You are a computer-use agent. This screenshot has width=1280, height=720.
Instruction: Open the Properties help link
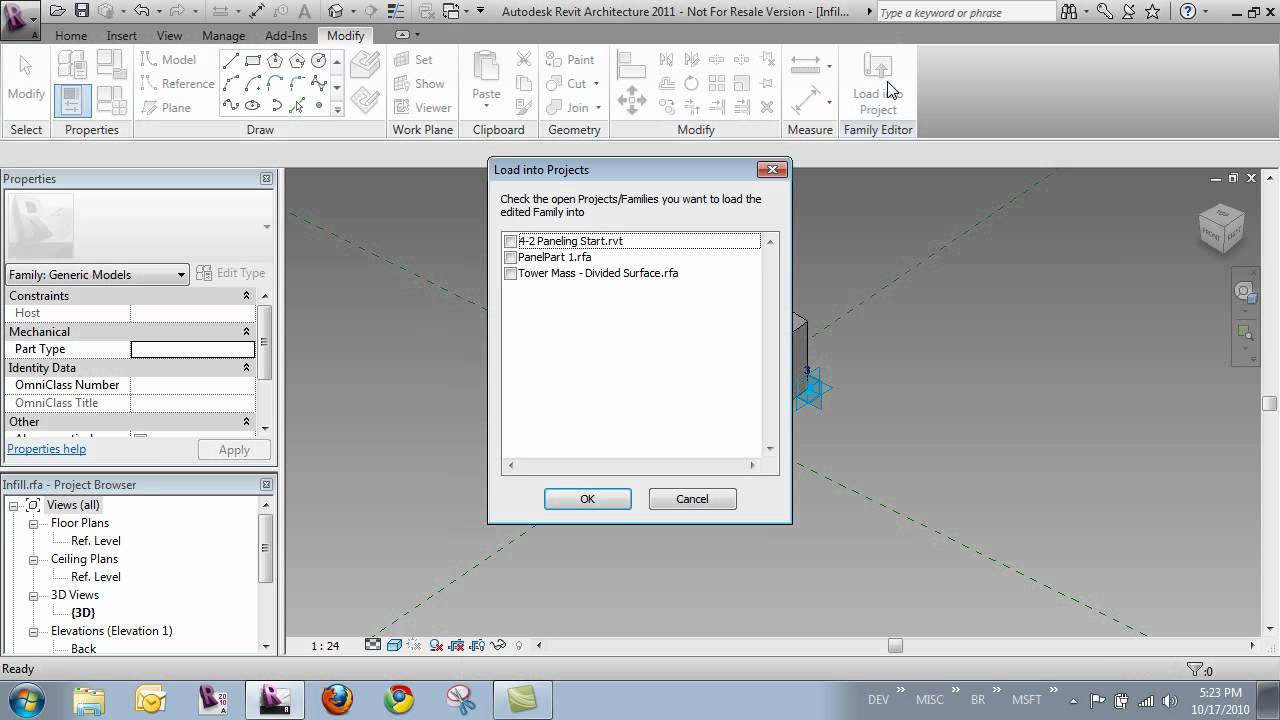pos(46,449)
